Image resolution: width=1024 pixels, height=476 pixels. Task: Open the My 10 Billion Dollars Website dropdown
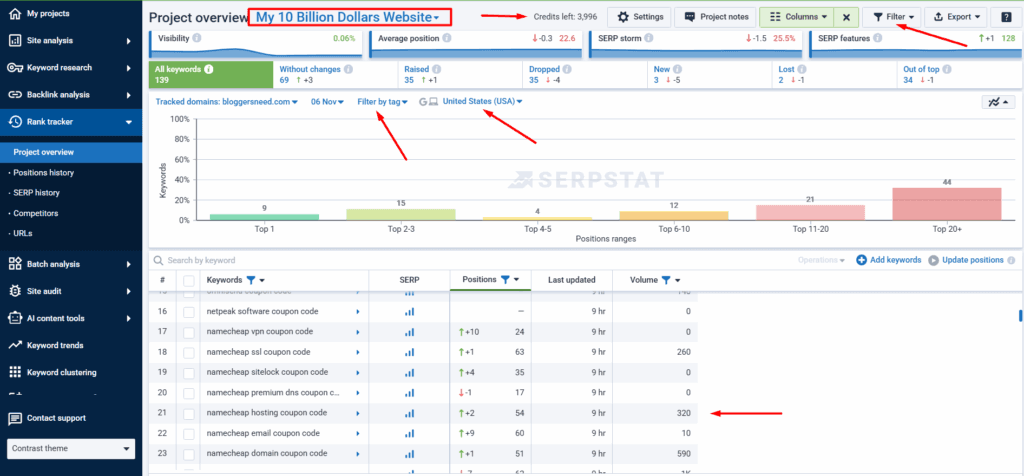(349, 17)
